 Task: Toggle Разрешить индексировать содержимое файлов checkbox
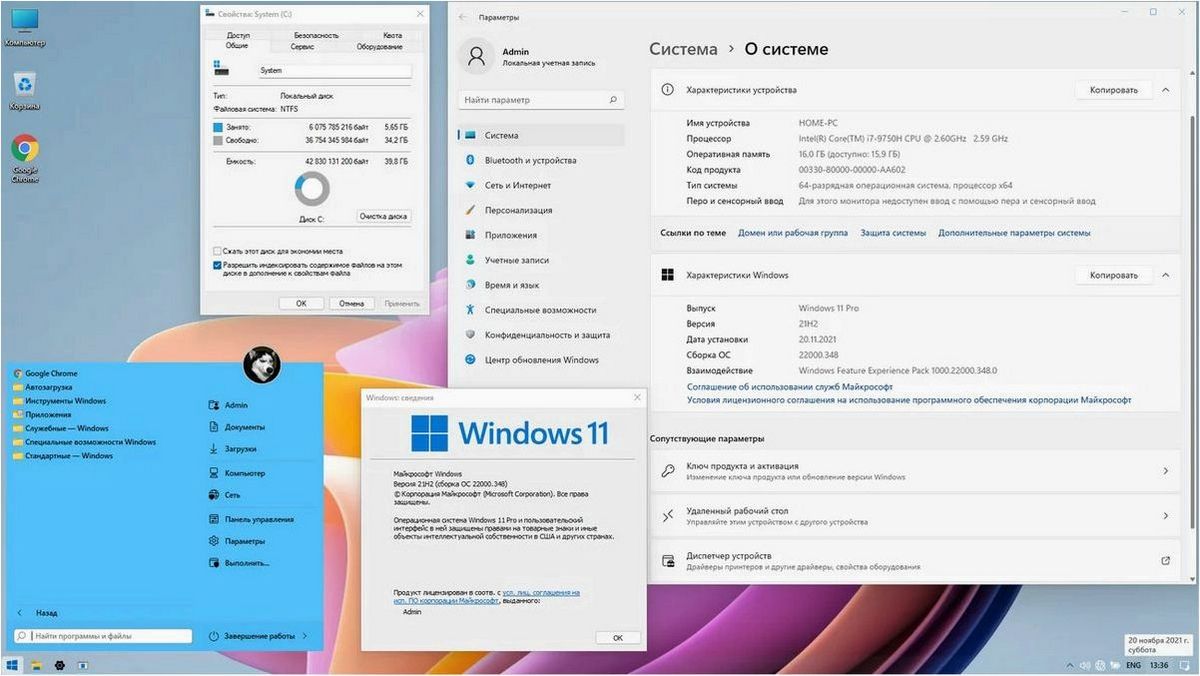point(218,265)
